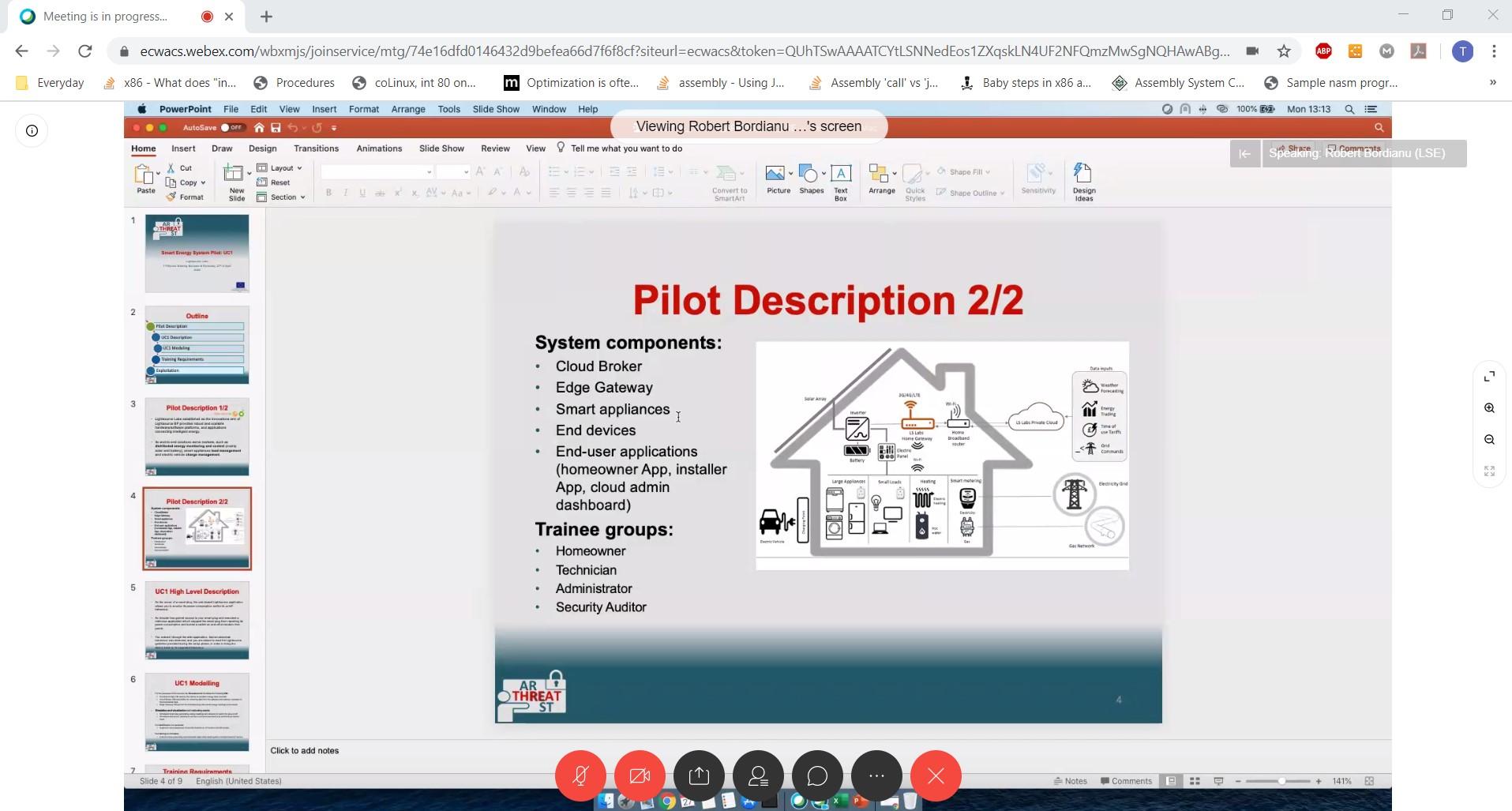Toggle Underline formatting

click(362, 193)
